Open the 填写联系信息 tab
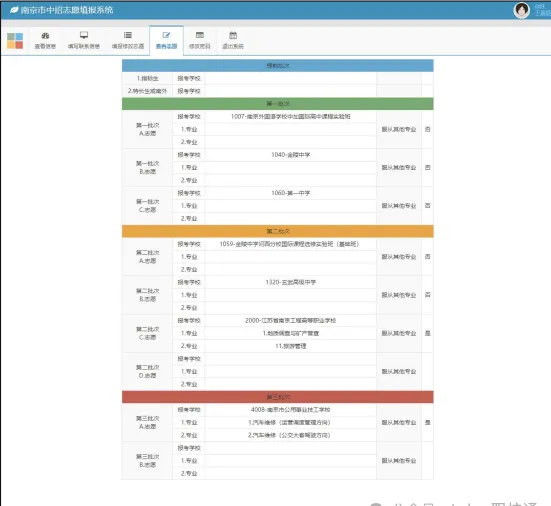 [84, 41]
